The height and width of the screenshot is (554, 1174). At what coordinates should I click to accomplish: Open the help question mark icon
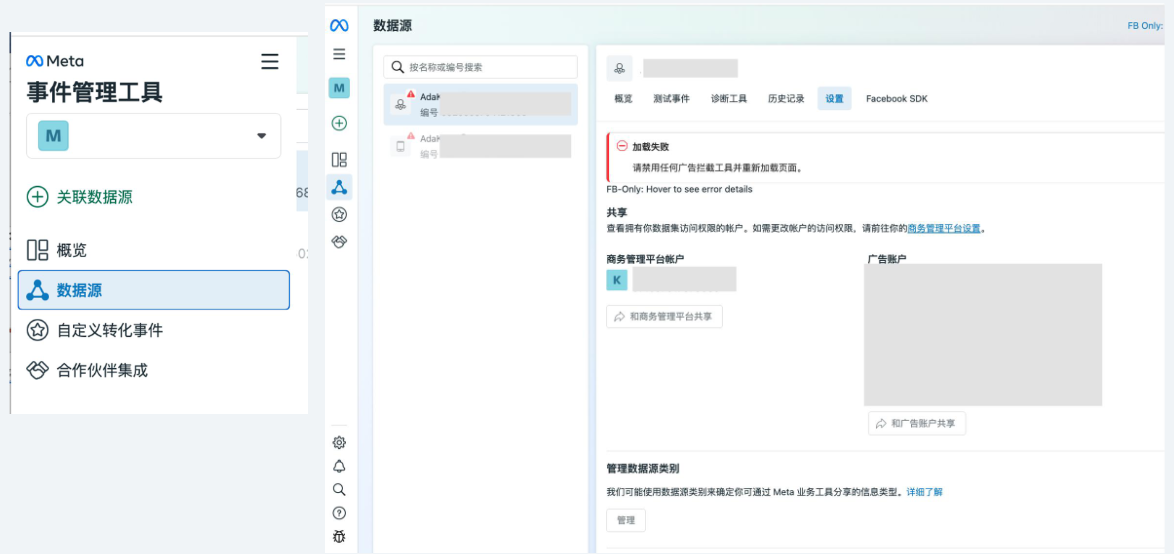pyautogui.click(x=339, y=513)
